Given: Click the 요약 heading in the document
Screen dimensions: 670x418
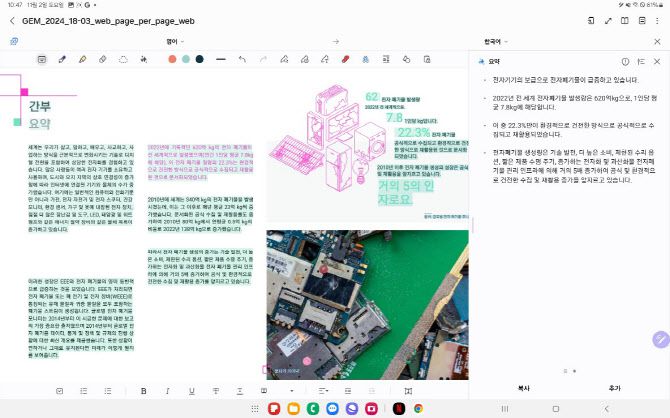Looking at the screenshot, I should click(39, 124).
